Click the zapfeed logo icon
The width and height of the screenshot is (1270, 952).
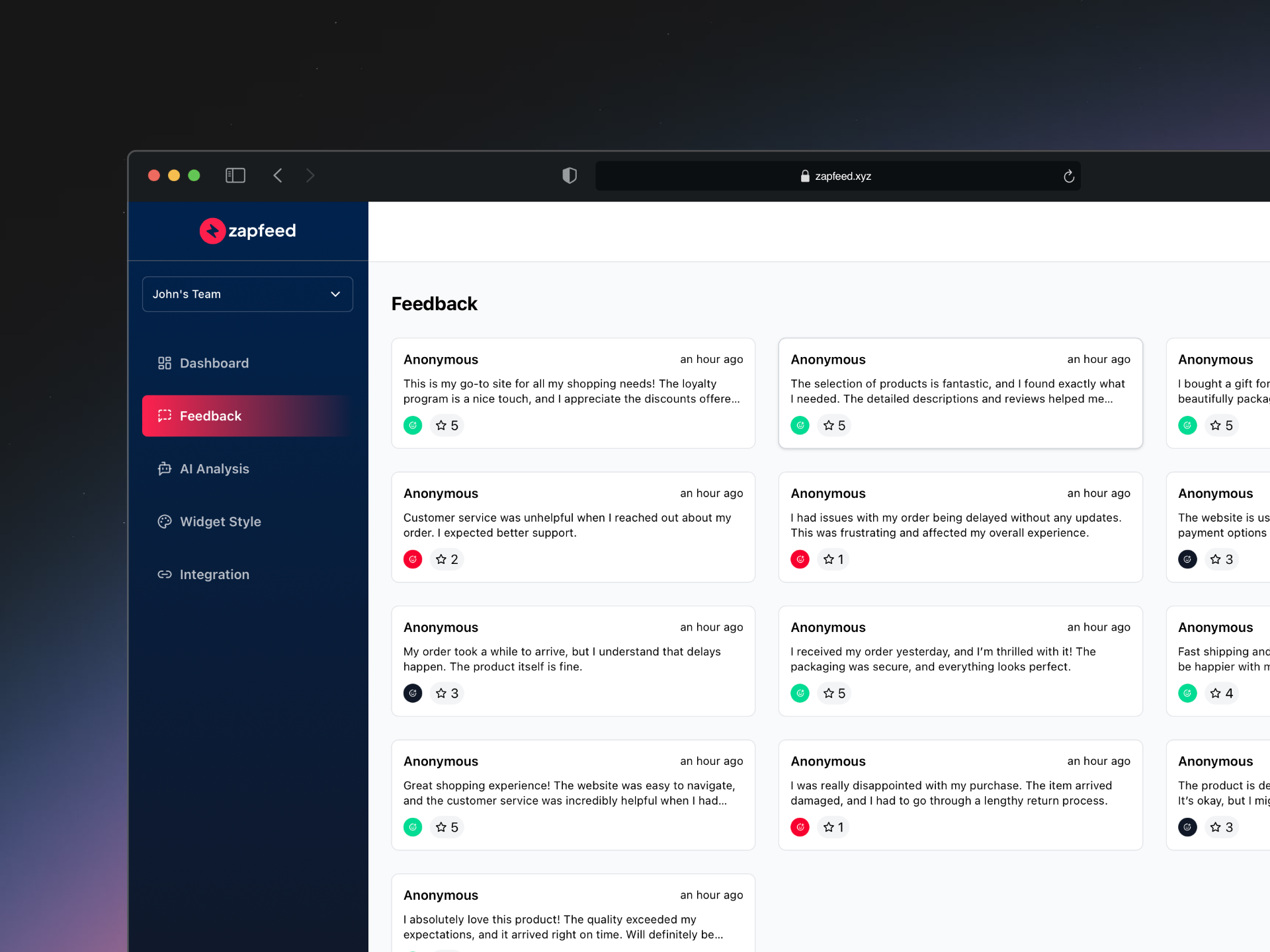click(212, 231)
